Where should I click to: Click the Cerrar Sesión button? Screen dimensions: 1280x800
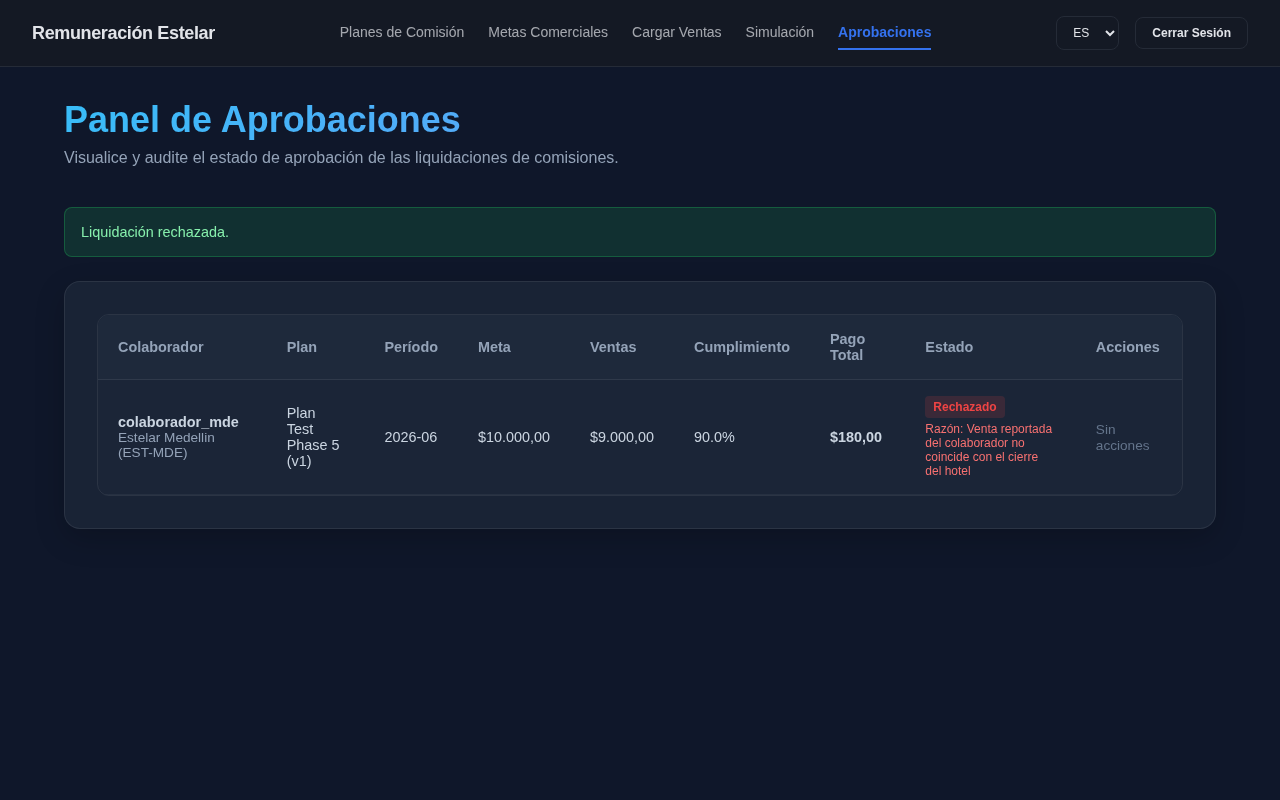click(1191, 33)
